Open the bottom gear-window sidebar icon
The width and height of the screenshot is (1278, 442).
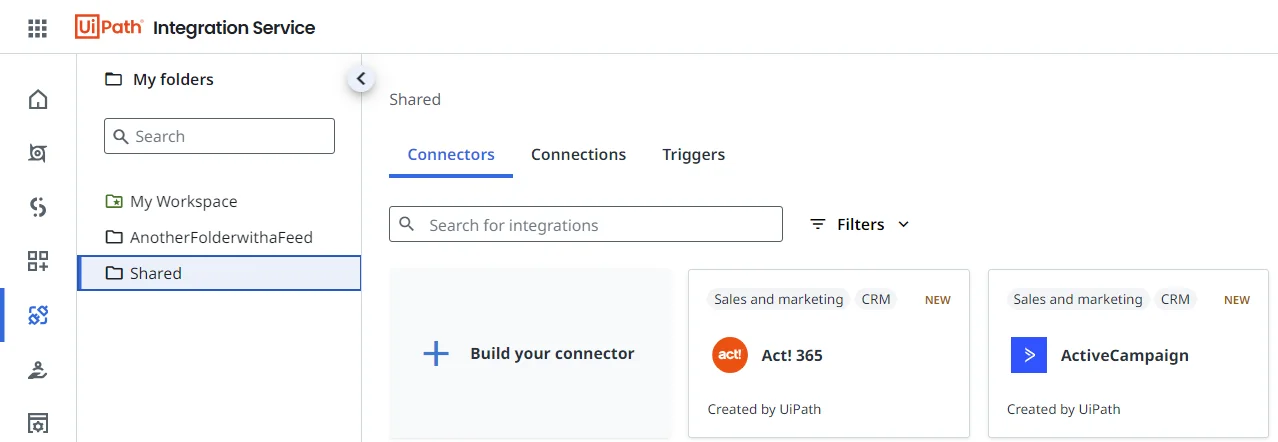click(x=38, y=423)
